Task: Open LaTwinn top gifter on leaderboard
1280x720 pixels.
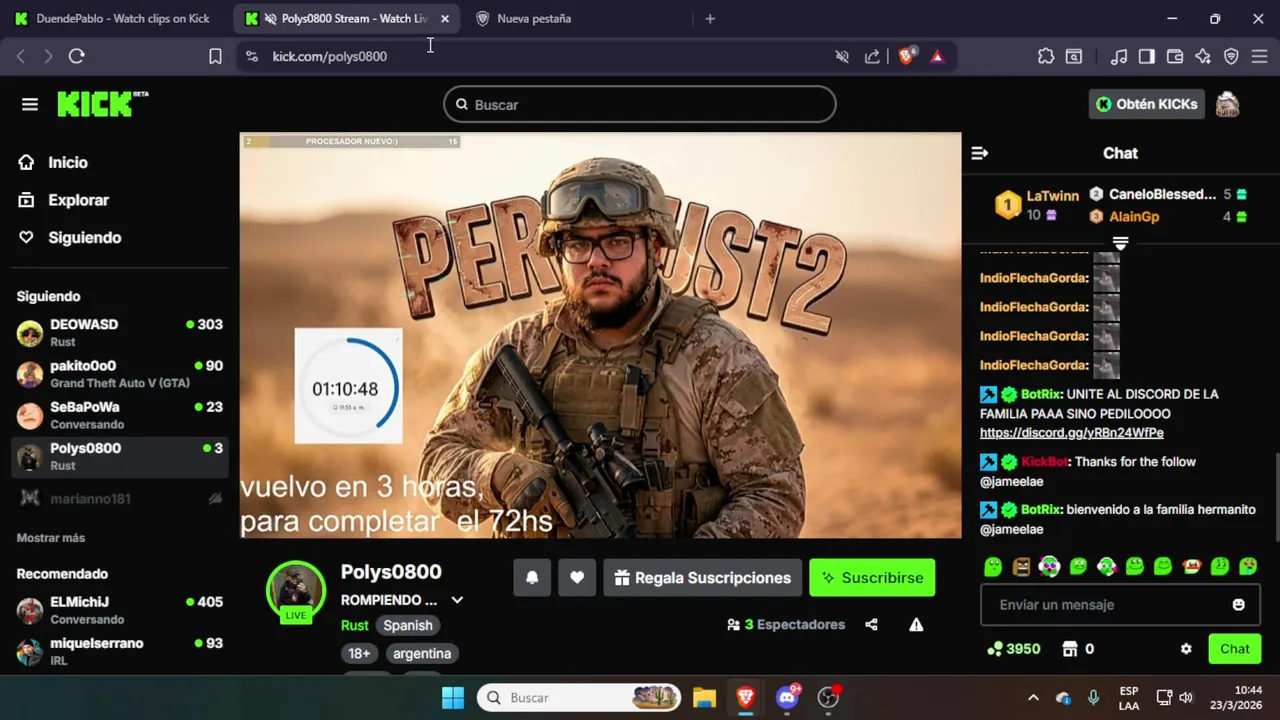Action: tap(1037, 205)
